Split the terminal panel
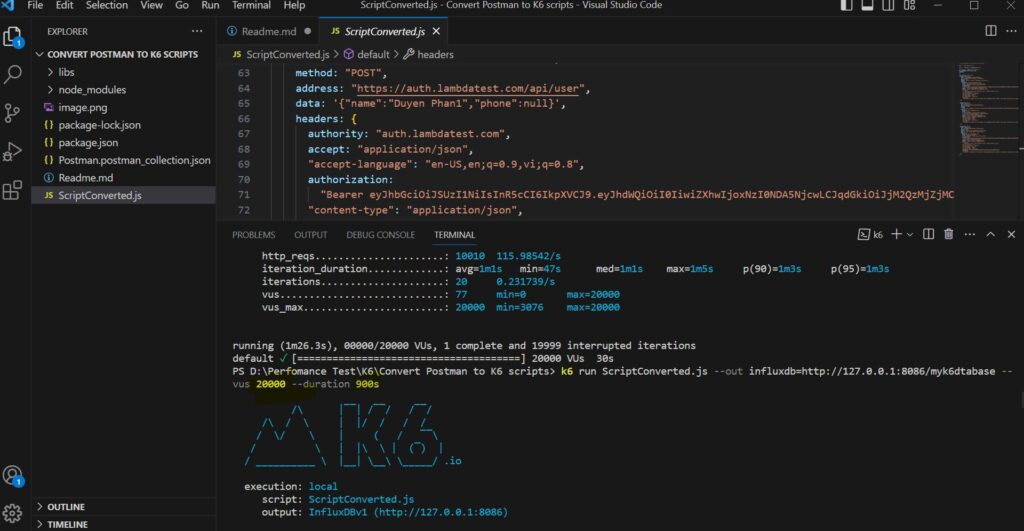Viewport: 1024px width, 531px height. click(928, 234)
